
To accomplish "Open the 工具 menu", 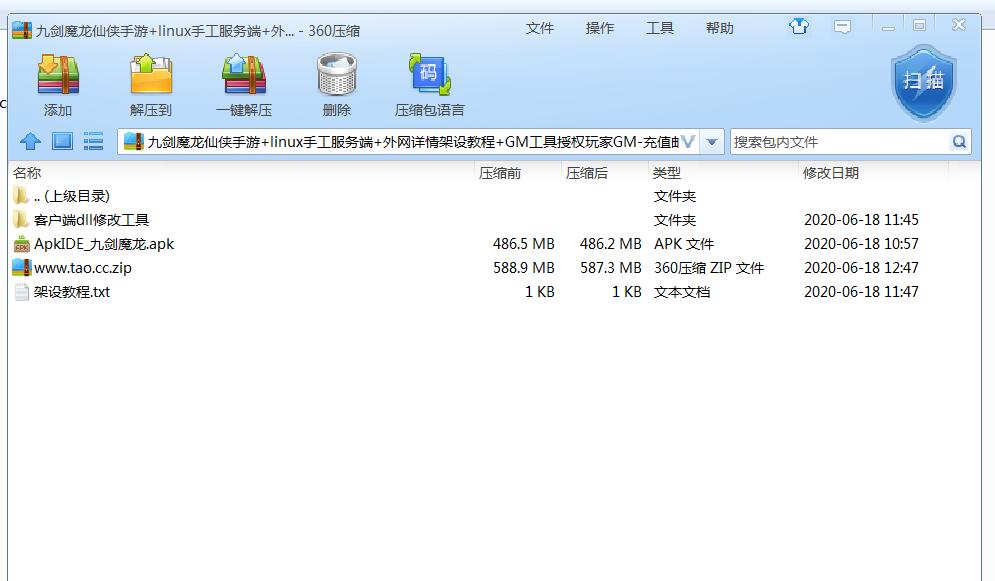I will click(x=660, y=28).
